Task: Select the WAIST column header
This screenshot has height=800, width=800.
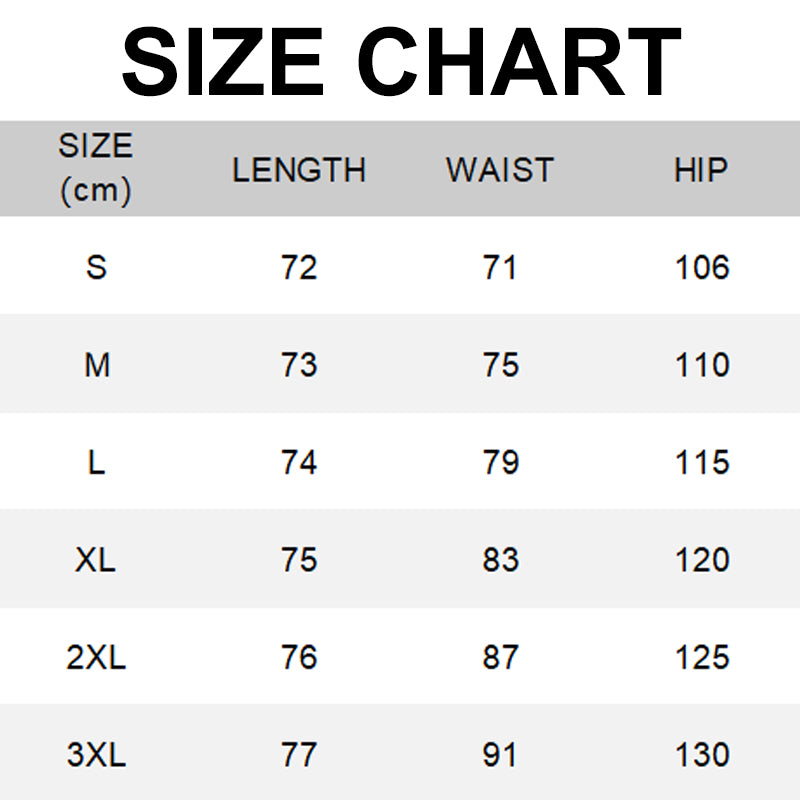Action: [499, 170]
